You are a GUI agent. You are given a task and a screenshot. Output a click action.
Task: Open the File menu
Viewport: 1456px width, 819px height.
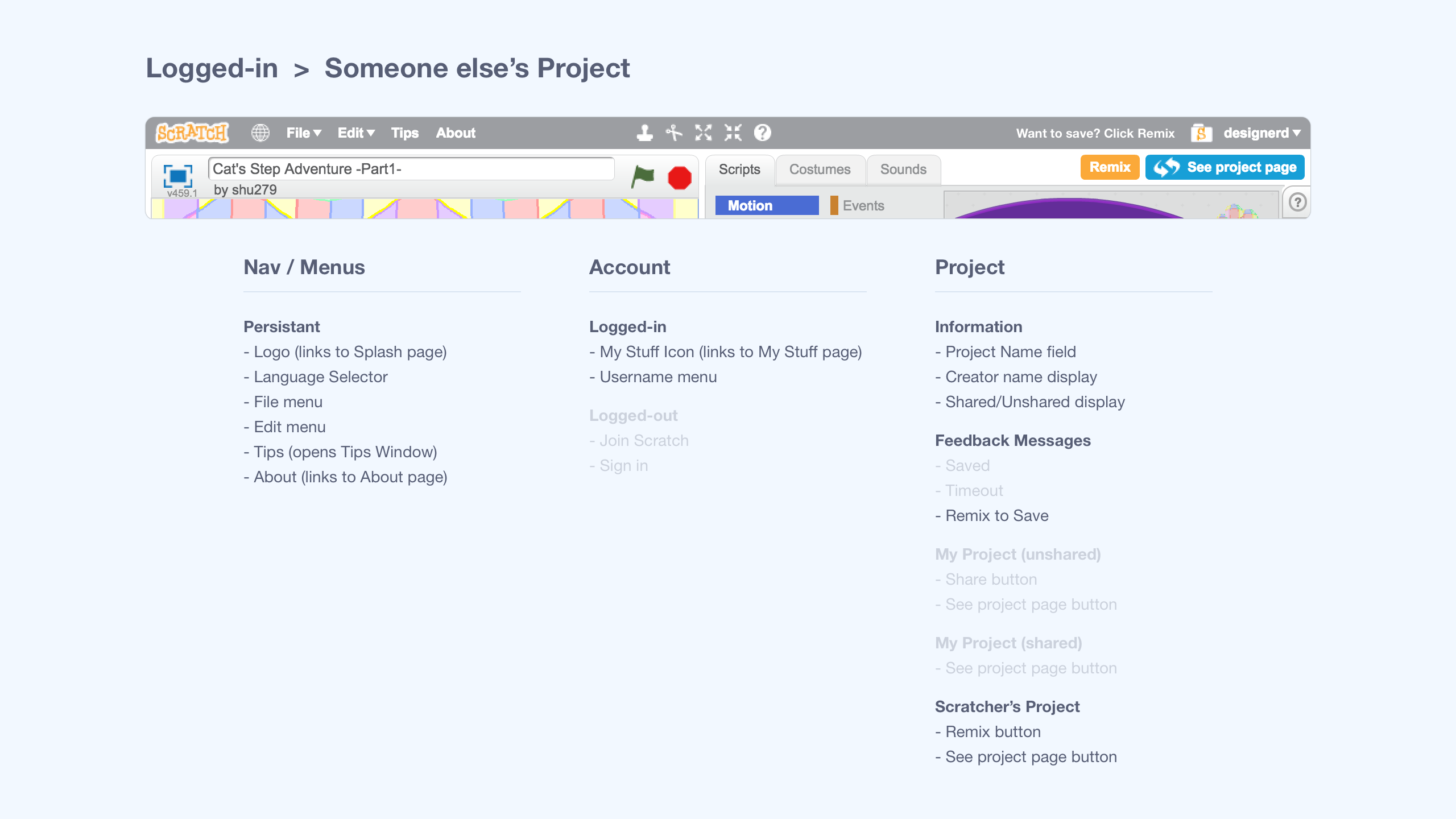(x=303, y=133)
